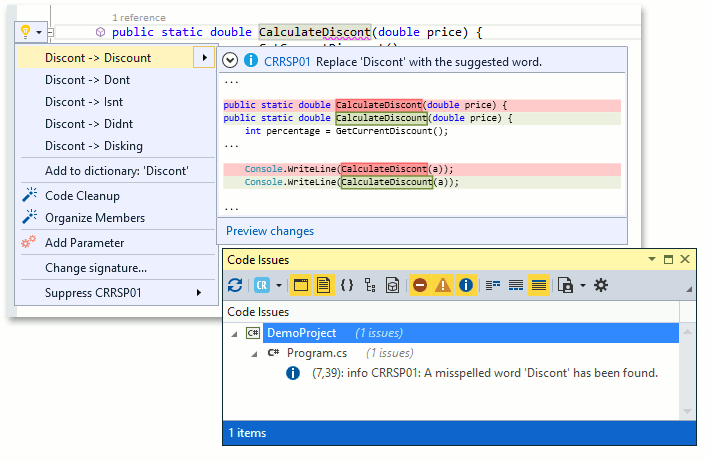Click the hierarchy tree icon in toolbar
710x461 pixels.
point(371,285)
